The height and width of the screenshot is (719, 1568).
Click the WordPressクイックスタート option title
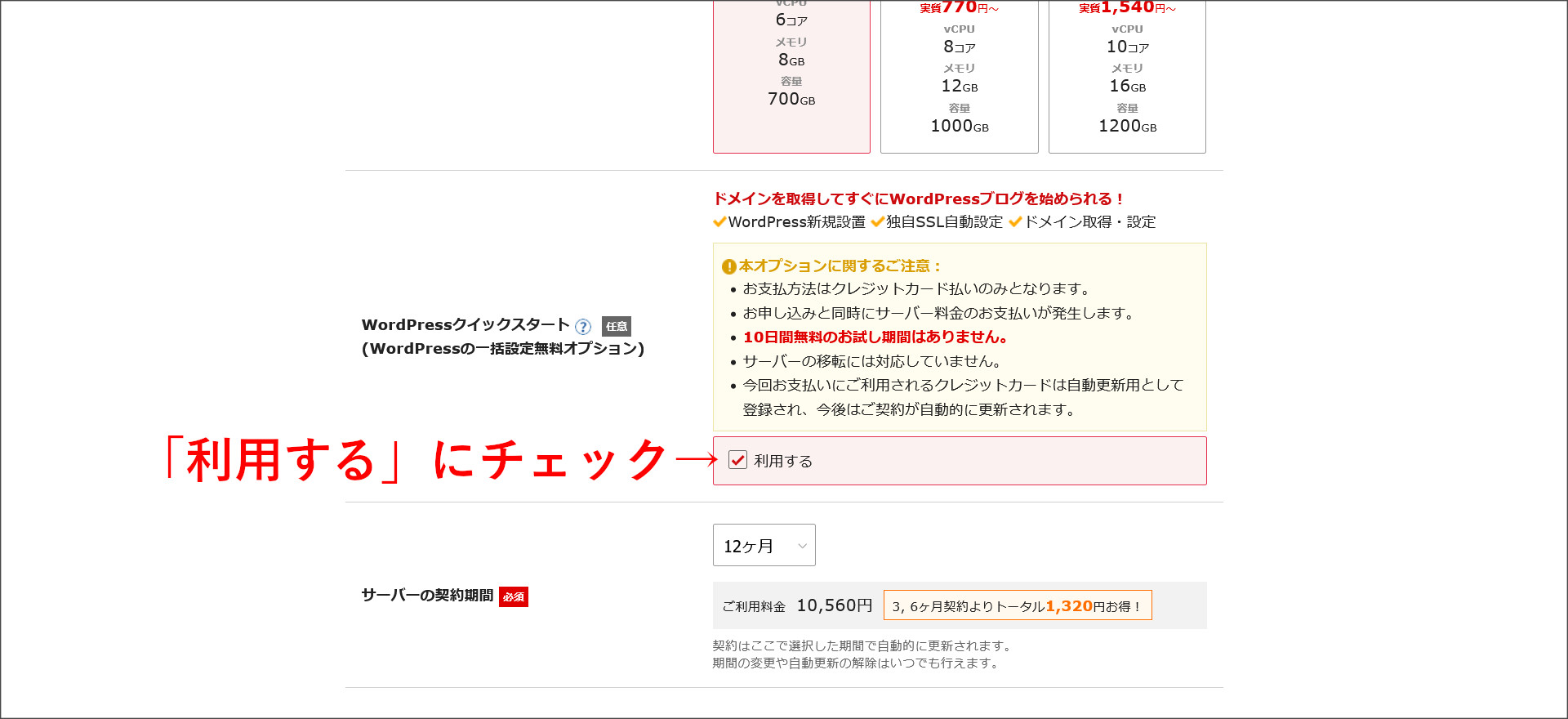click(465, 325)
